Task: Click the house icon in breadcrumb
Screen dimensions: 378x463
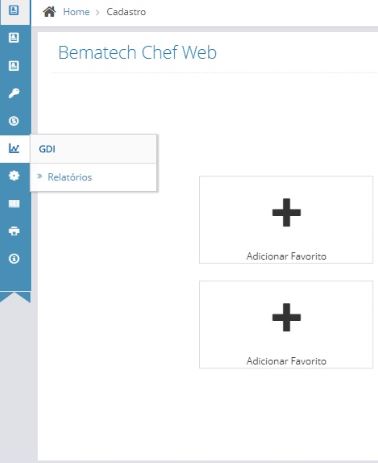Action: 49,12
